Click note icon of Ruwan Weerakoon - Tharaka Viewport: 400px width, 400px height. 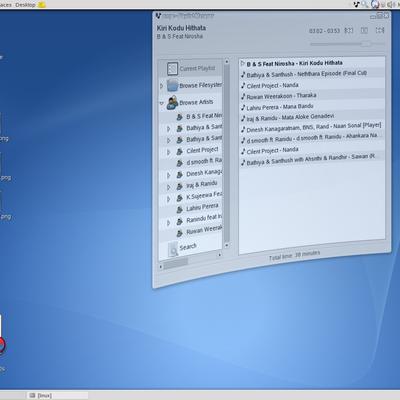[x=243, y=97]
